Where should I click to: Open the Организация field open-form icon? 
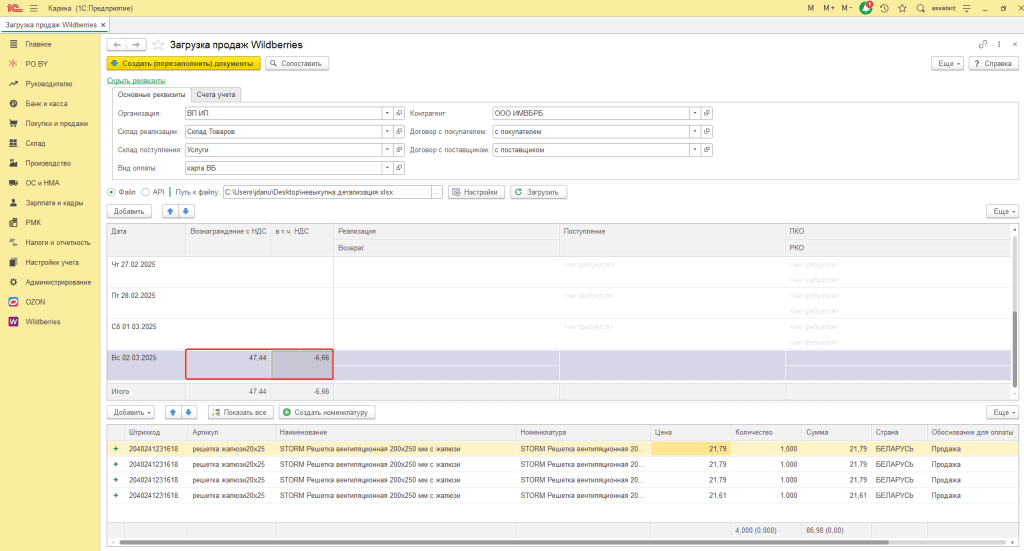(399, 113)
